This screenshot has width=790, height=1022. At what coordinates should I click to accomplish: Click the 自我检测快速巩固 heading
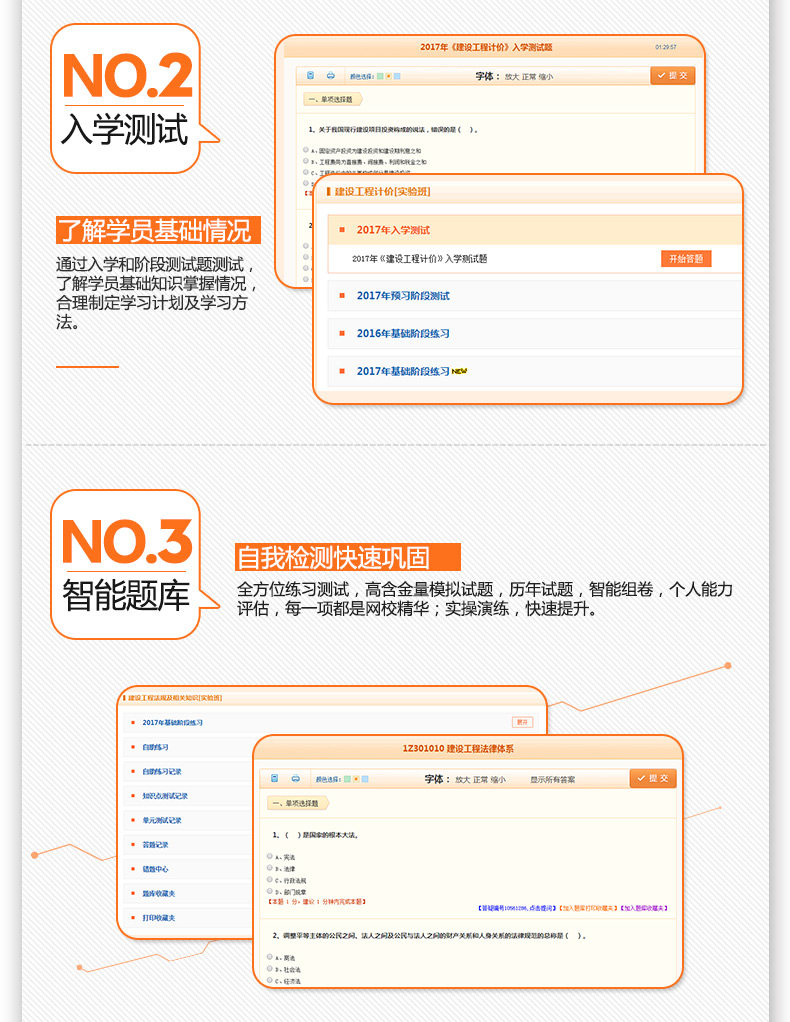[347, 558]
